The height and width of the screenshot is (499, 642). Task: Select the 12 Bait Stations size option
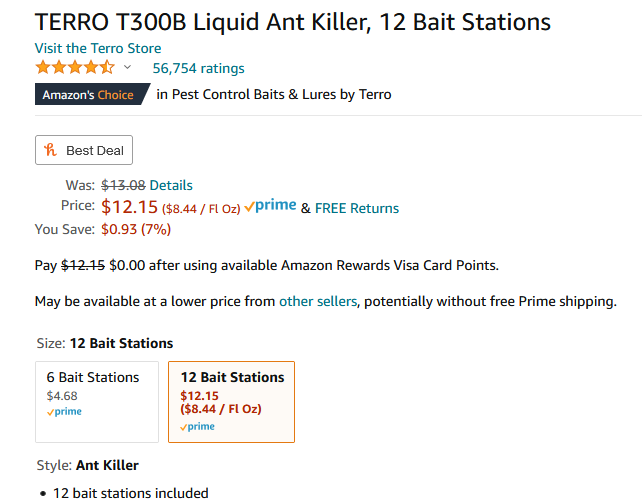click(x=231, y=402)
